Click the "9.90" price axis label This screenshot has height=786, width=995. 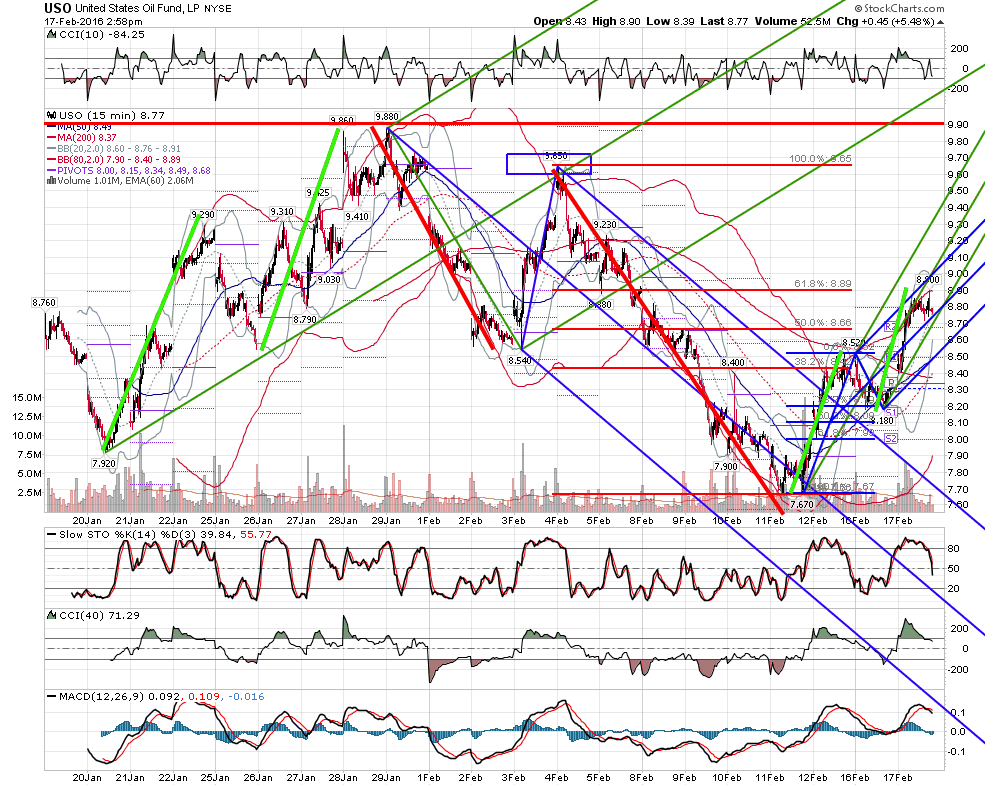coord(958,124)
